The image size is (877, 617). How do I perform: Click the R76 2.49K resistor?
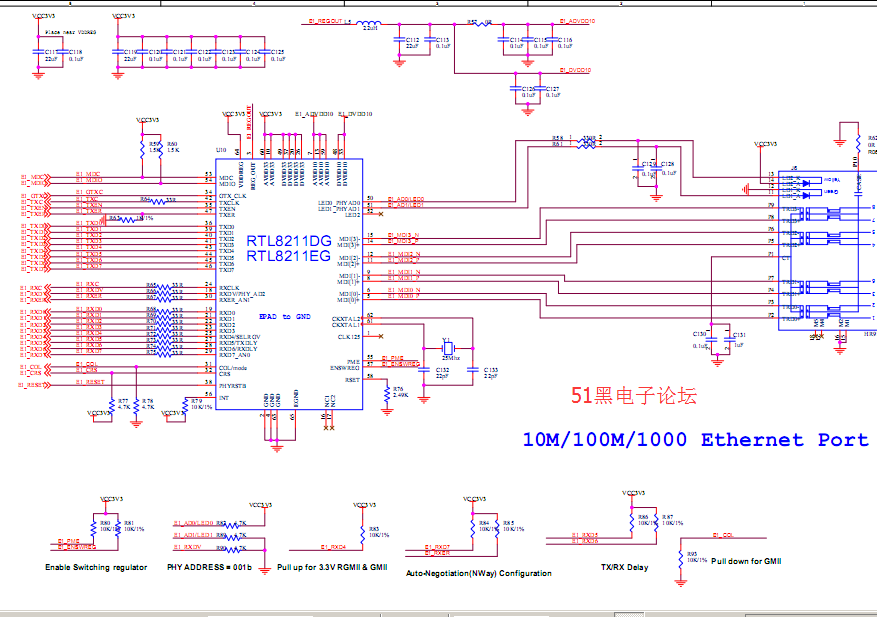pyautogui.click(x=387, y=393)
